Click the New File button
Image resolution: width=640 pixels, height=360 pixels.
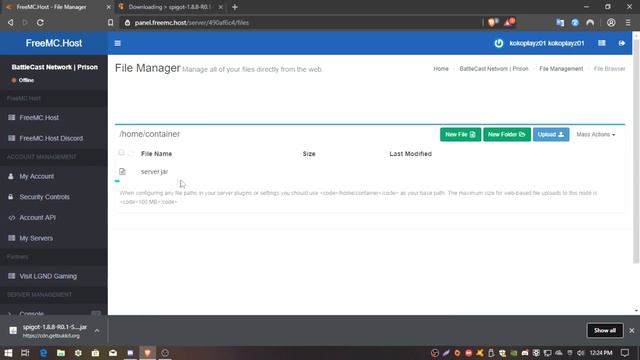[x=460, y=134]
